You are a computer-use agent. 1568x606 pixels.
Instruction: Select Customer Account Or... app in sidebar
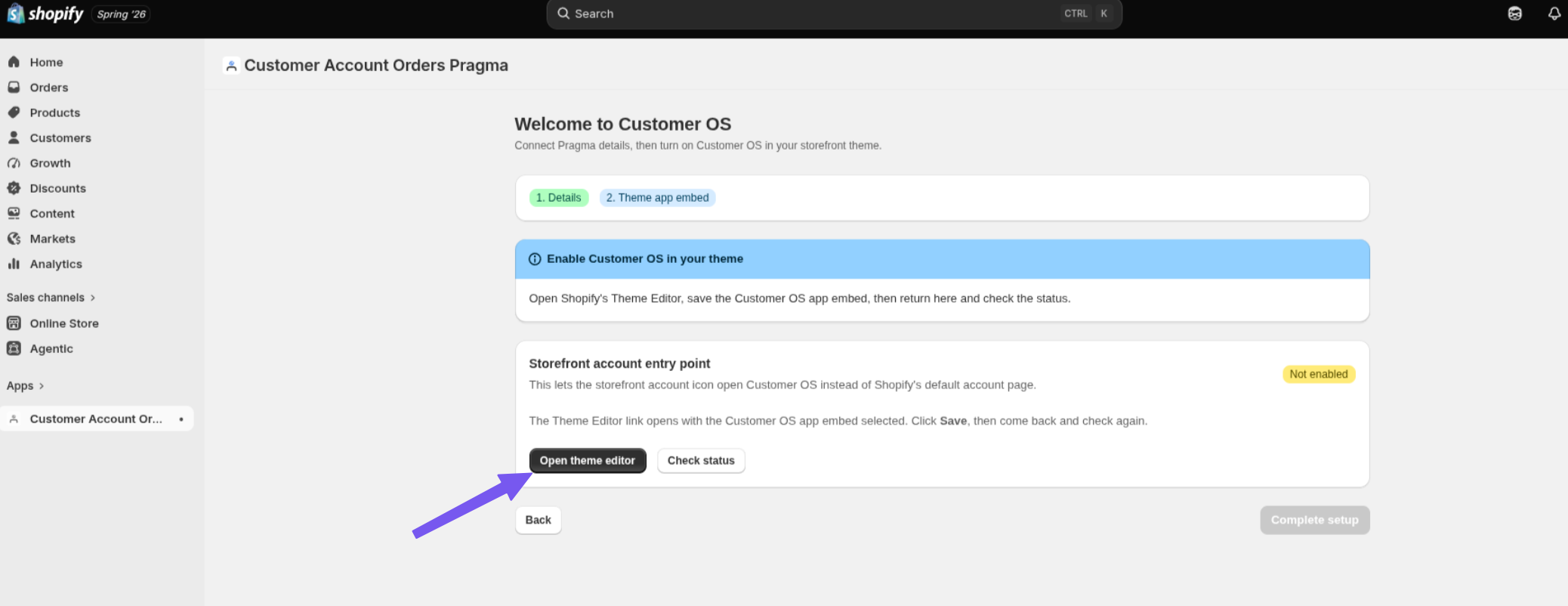[97, 419]
